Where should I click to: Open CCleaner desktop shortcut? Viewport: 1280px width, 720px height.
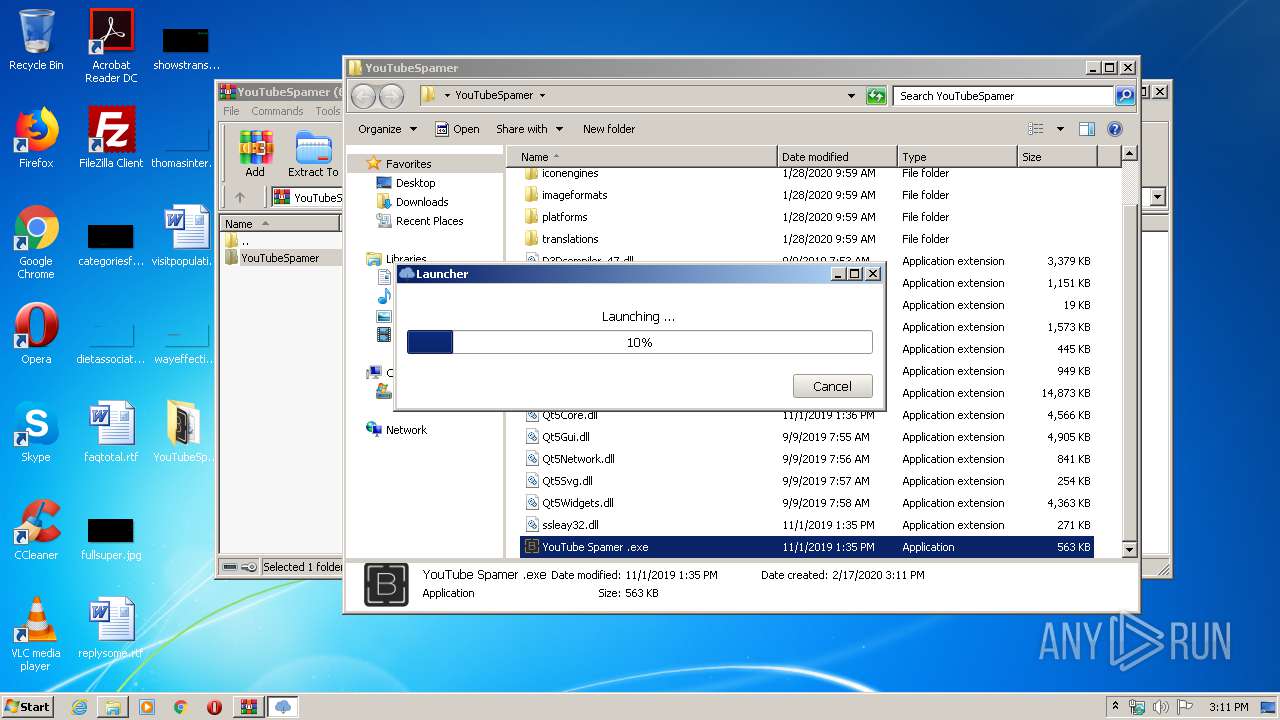pyautogui.click(x=36, y=530)
